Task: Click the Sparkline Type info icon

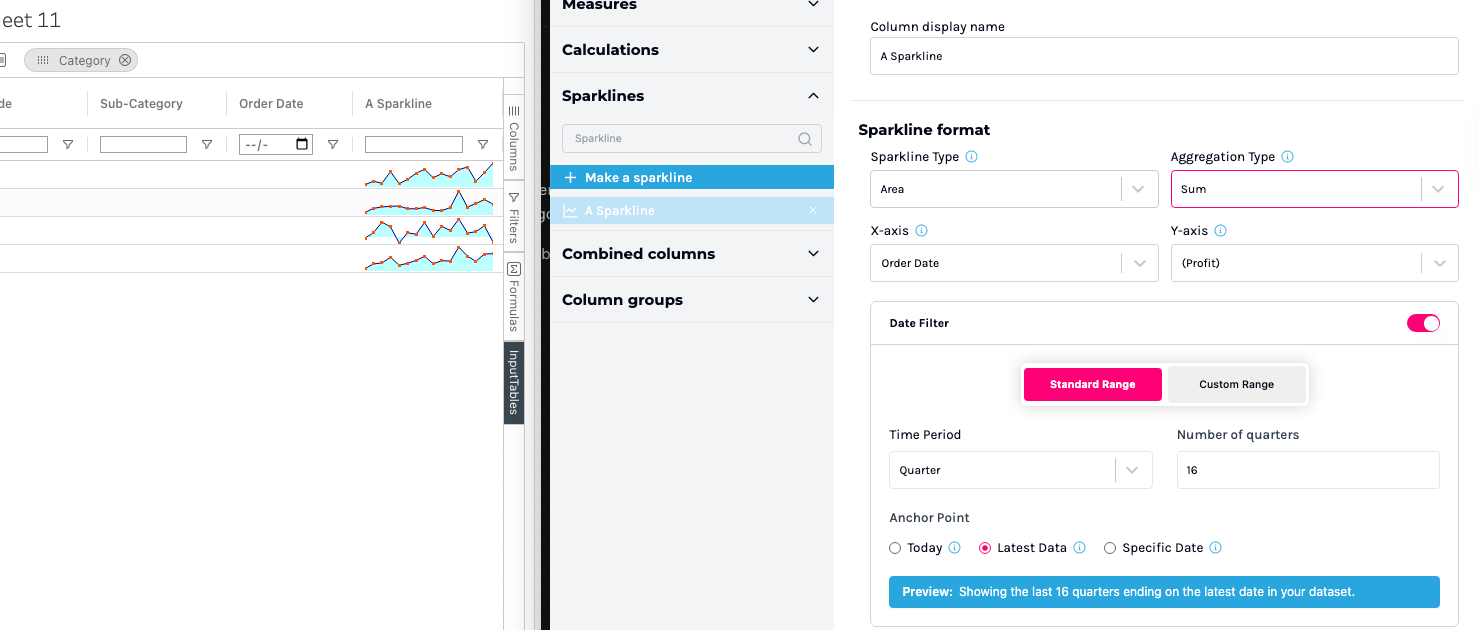Action: (x=971, y=157)
